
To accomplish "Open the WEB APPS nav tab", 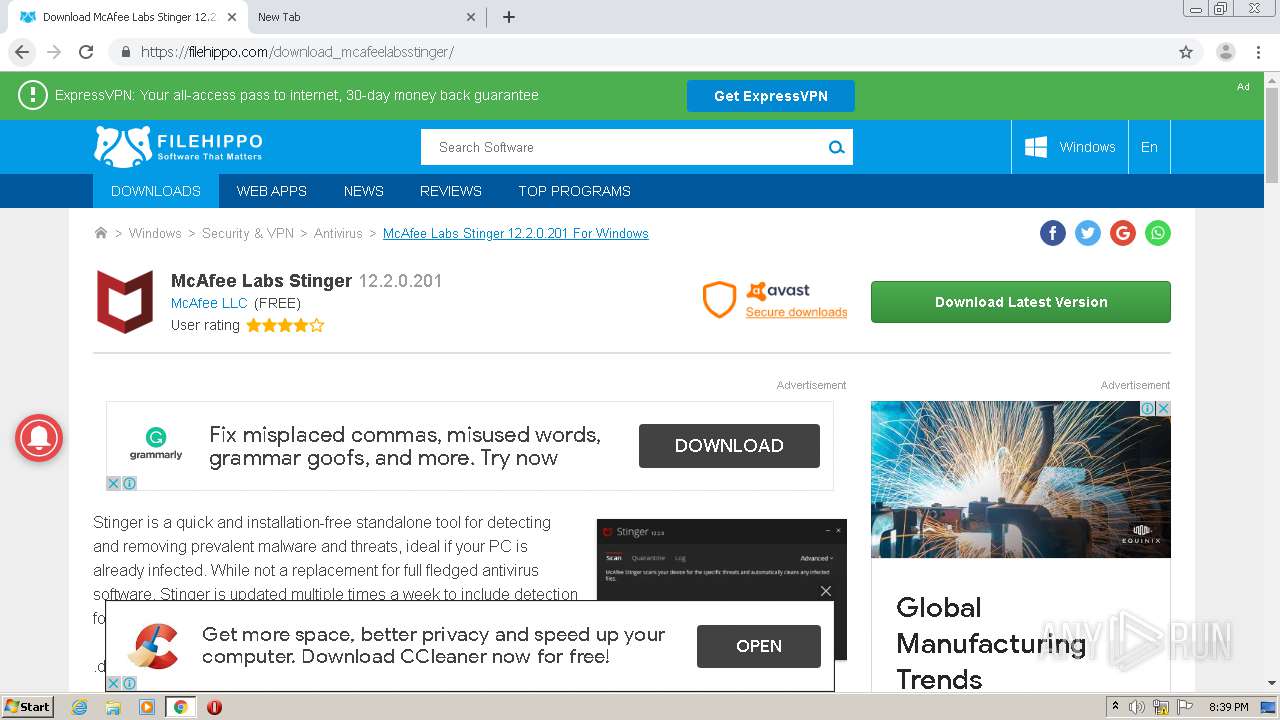I will tap(272, 191).
